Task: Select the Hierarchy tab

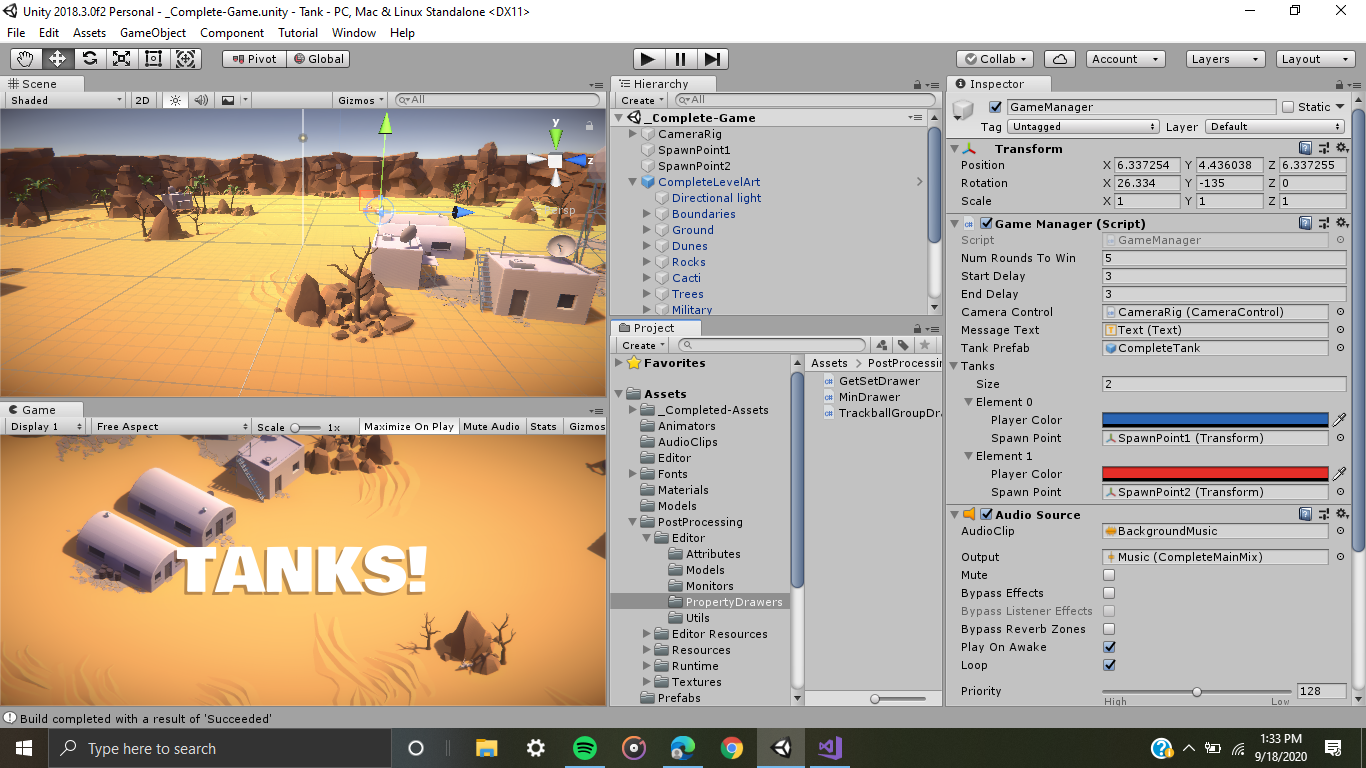Action: point(661,84)
